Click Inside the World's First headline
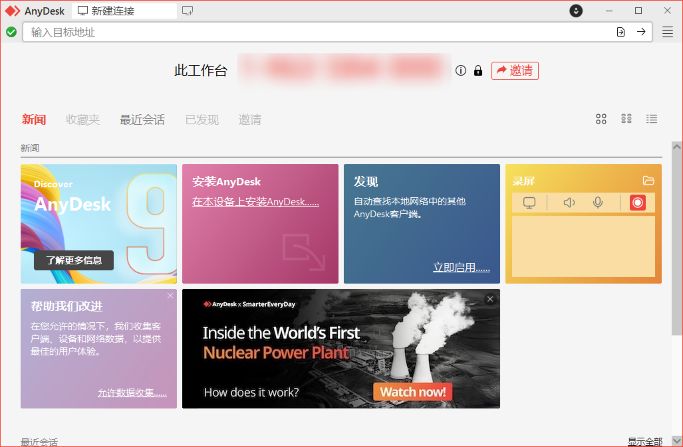This screenshot has height=447, width=683. 281,333
